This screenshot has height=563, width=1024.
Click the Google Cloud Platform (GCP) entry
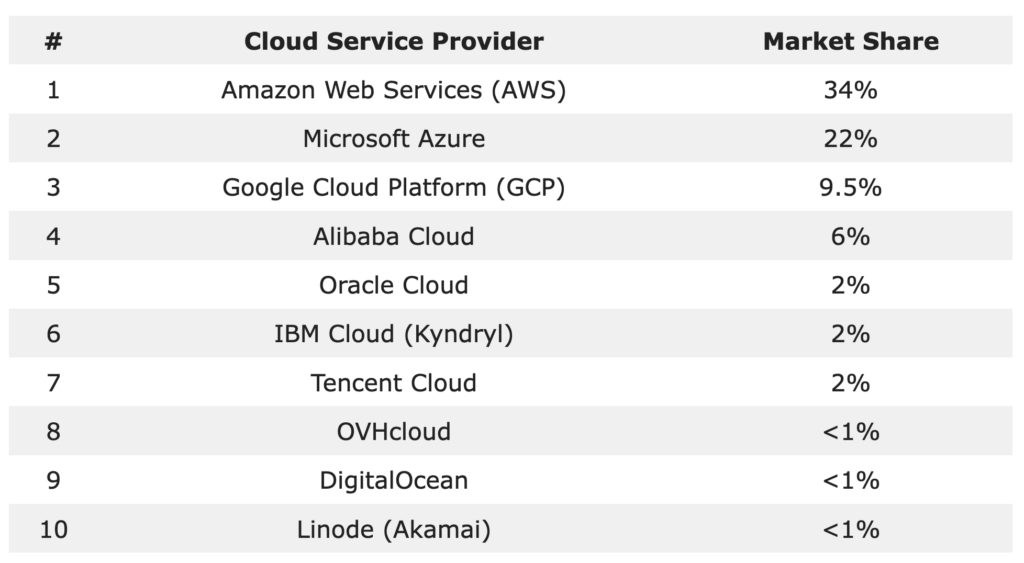394,187
